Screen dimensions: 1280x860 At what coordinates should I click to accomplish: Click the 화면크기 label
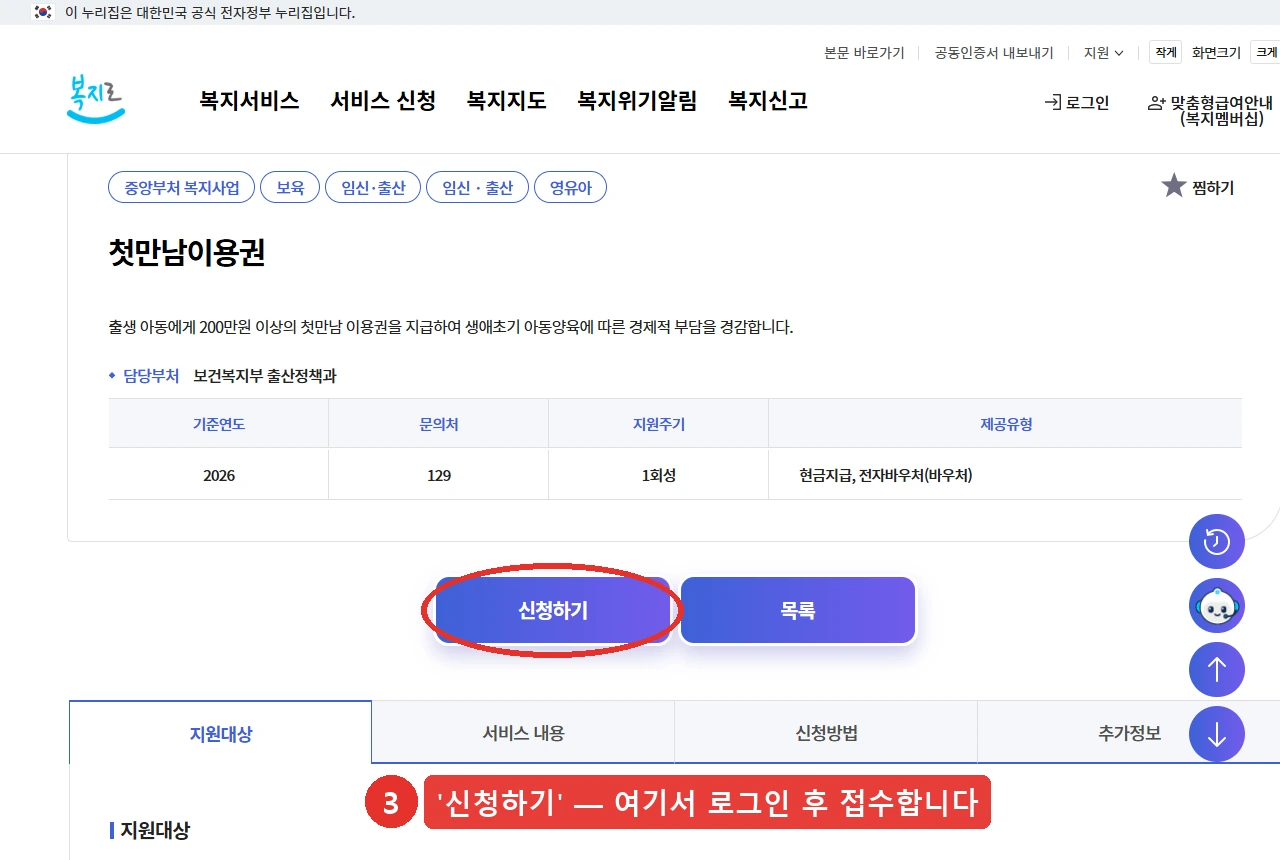(x=1216, y=53)
